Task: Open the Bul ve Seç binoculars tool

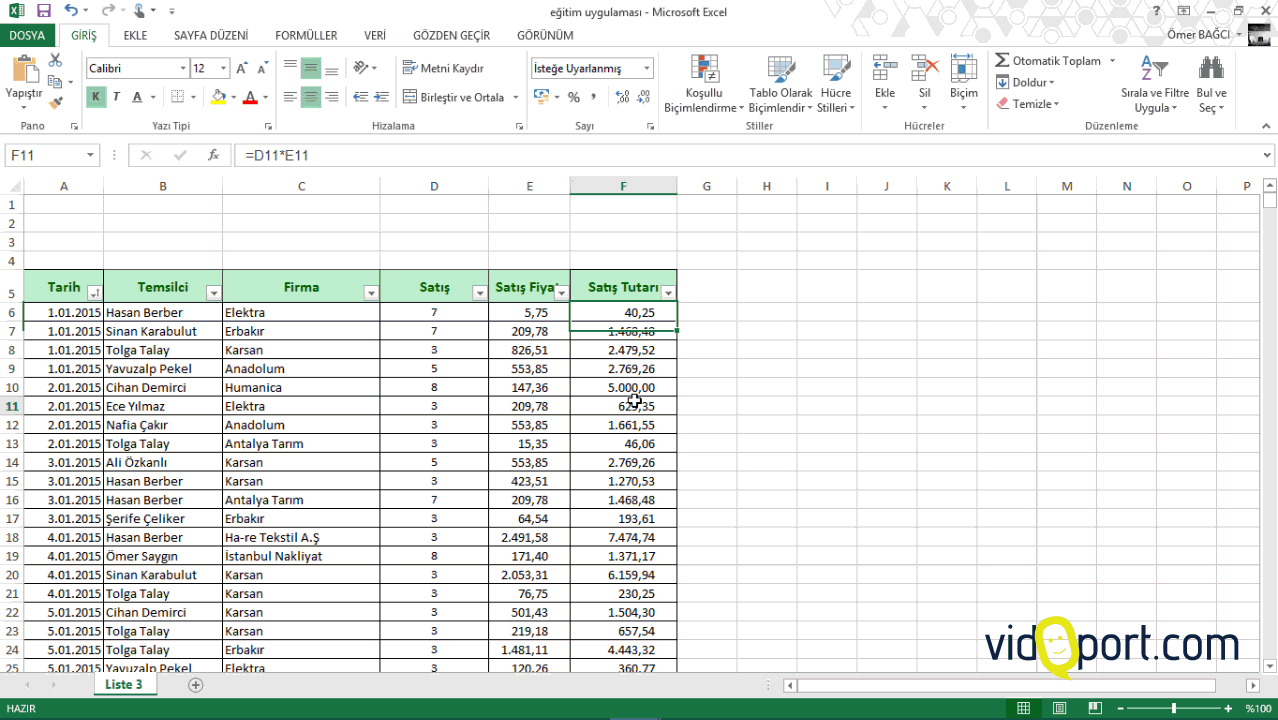Action: click(x=1211, y=70)
